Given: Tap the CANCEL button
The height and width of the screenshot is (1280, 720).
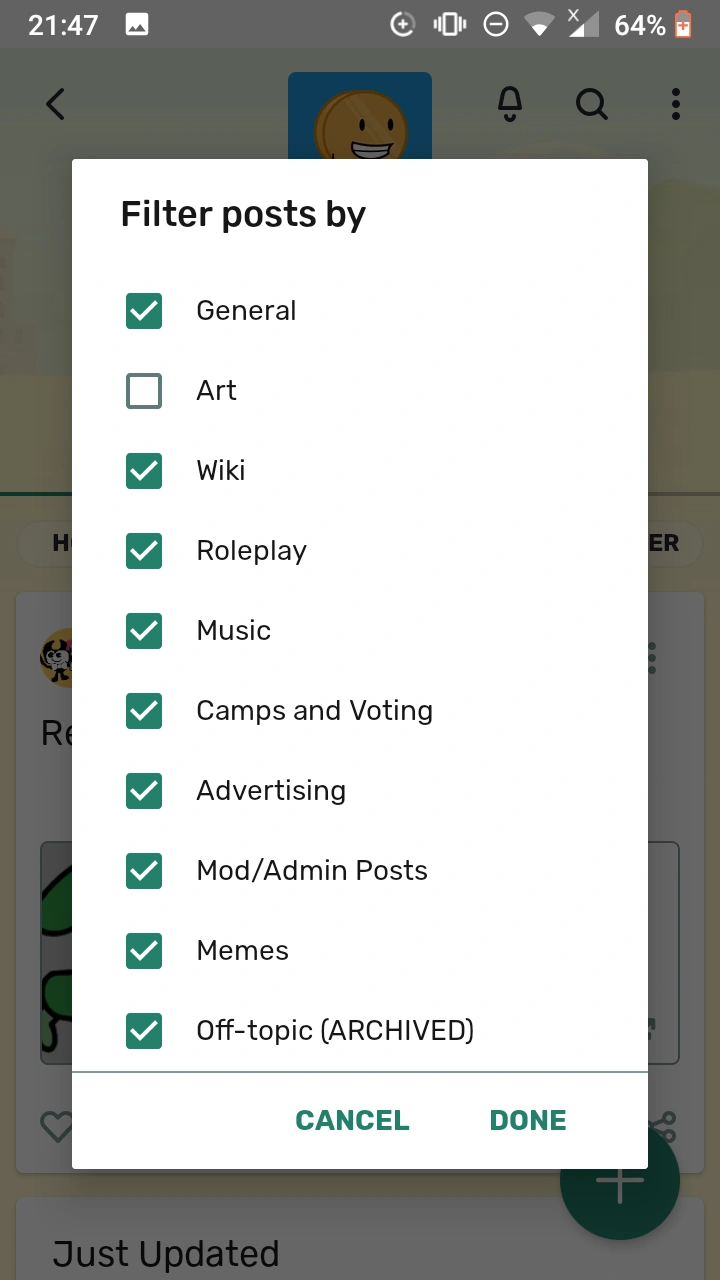Looking at the screenshot, I should (352, 1120).
